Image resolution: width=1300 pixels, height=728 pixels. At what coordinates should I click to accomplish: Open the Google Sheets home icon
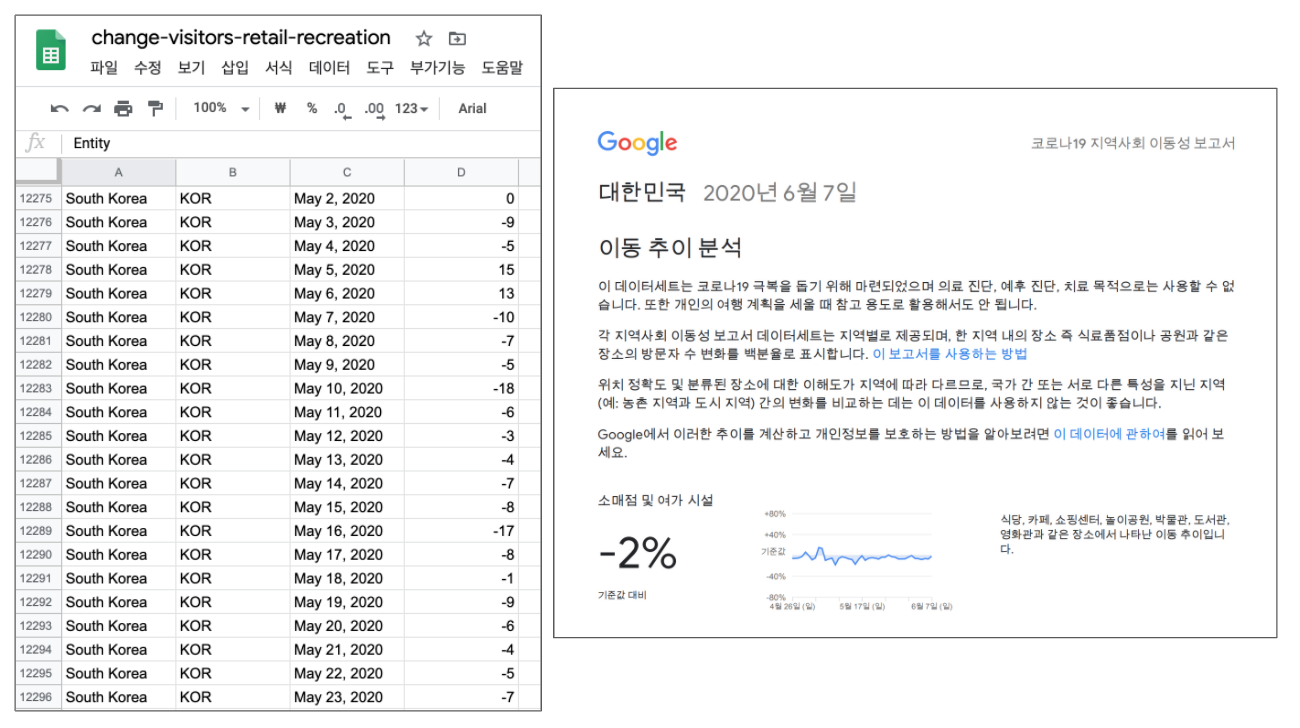51,49
